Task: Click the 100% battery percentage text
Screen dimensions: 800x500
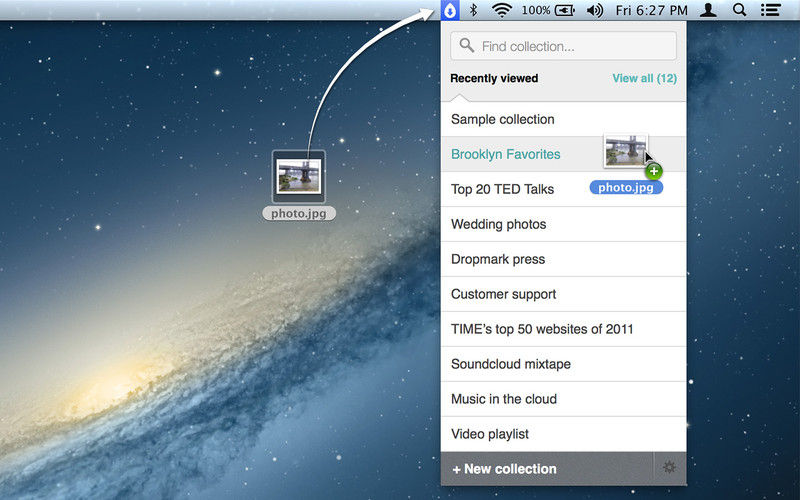Action: (536, 10)
